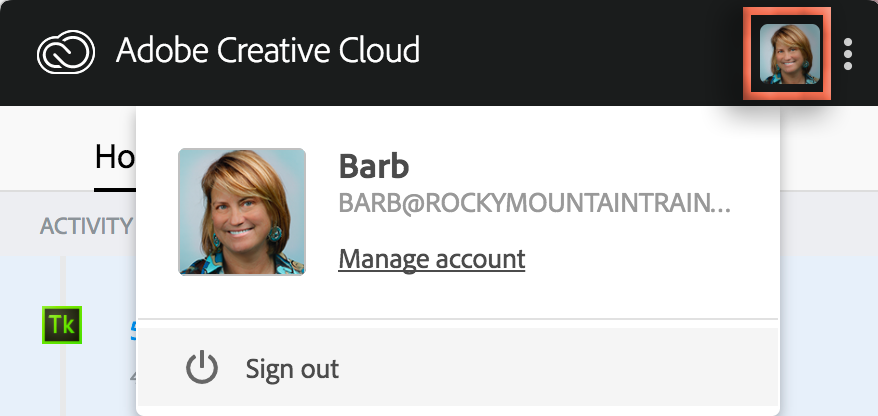Switch to the partially hidden Home tab

coord(114,156)
